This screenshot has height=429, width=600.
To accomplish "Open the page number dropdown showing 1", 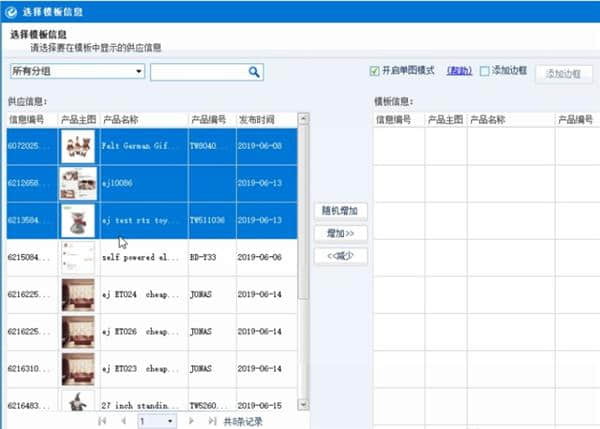I will 157,421.
